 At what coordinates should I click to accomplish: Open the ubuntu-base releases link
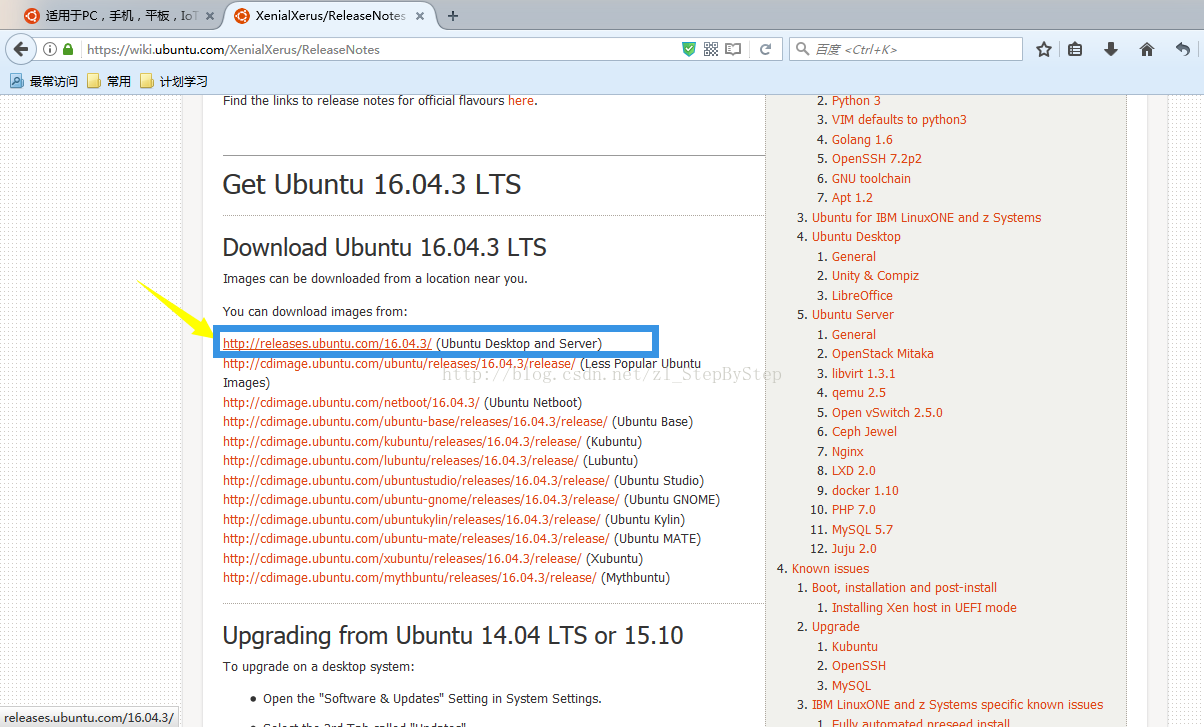pos(415,421)
